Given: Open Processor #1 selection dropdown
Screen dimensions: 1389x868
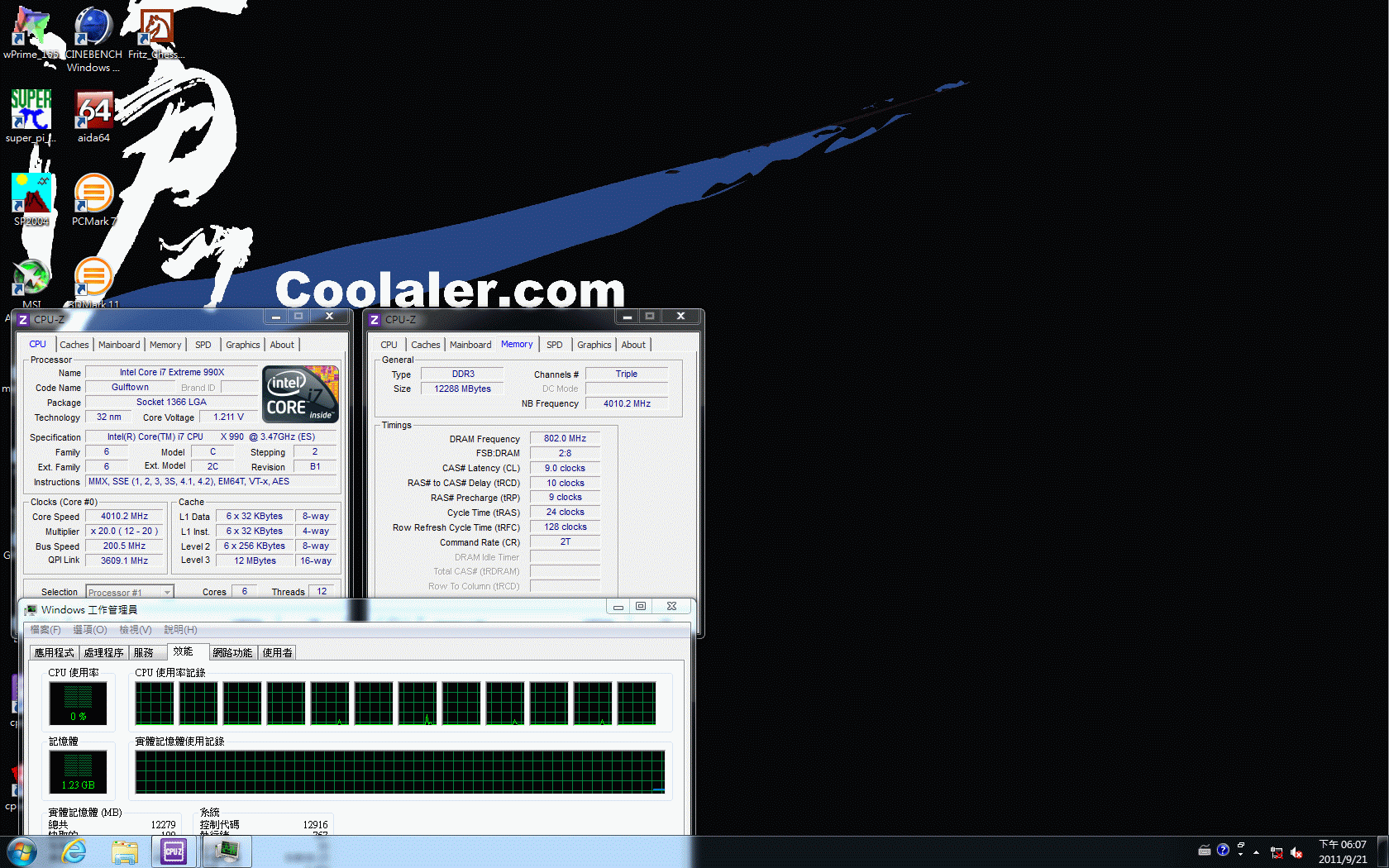Looking at the screenshot, I should point(129,592).
